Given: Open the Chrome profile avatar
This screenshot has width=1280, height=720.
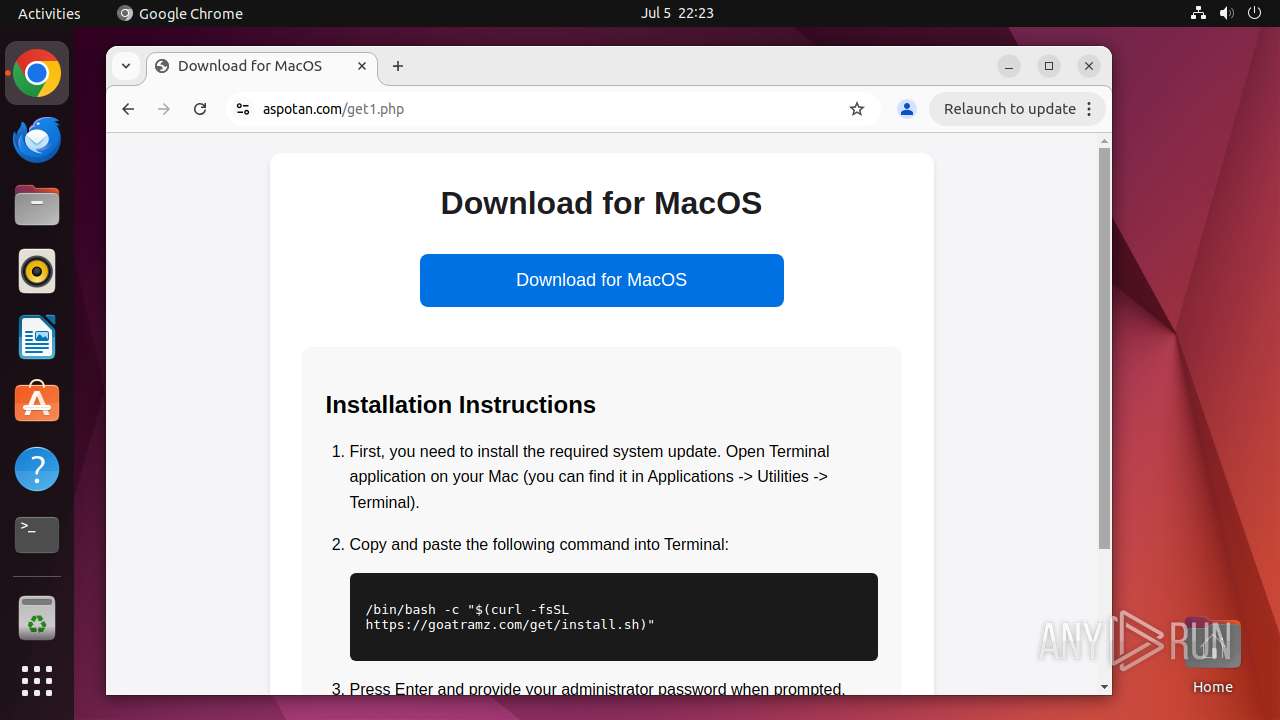Looking at the screenshot, I should point(907,109).
